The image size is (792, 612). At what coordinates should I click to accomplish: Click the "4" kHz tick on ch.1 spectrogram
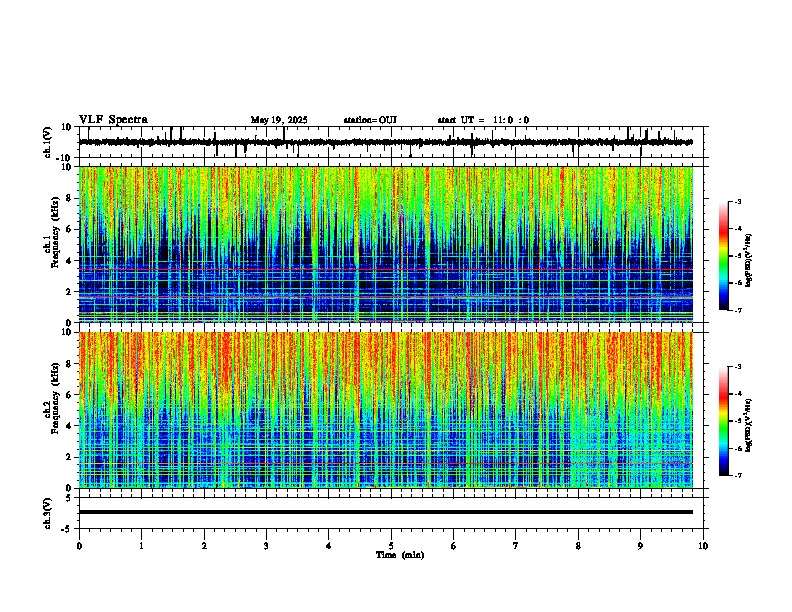click(70, 261)
